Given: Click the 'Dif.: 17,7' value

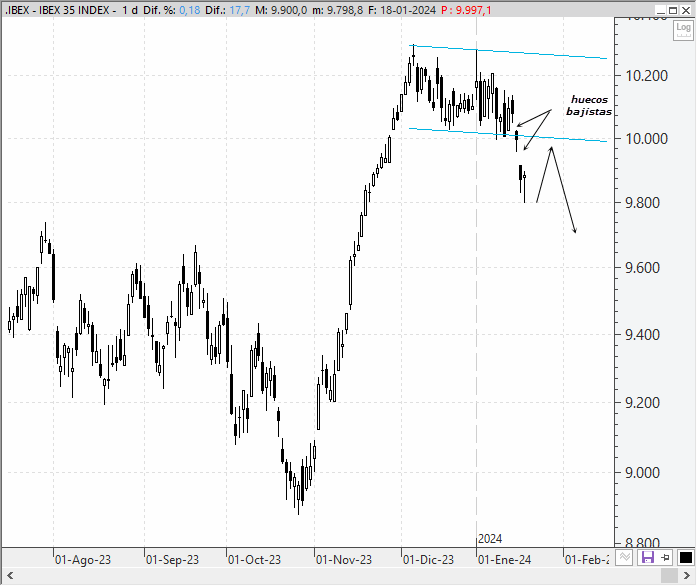Looking at the screenshot, I should click(228, 10).
